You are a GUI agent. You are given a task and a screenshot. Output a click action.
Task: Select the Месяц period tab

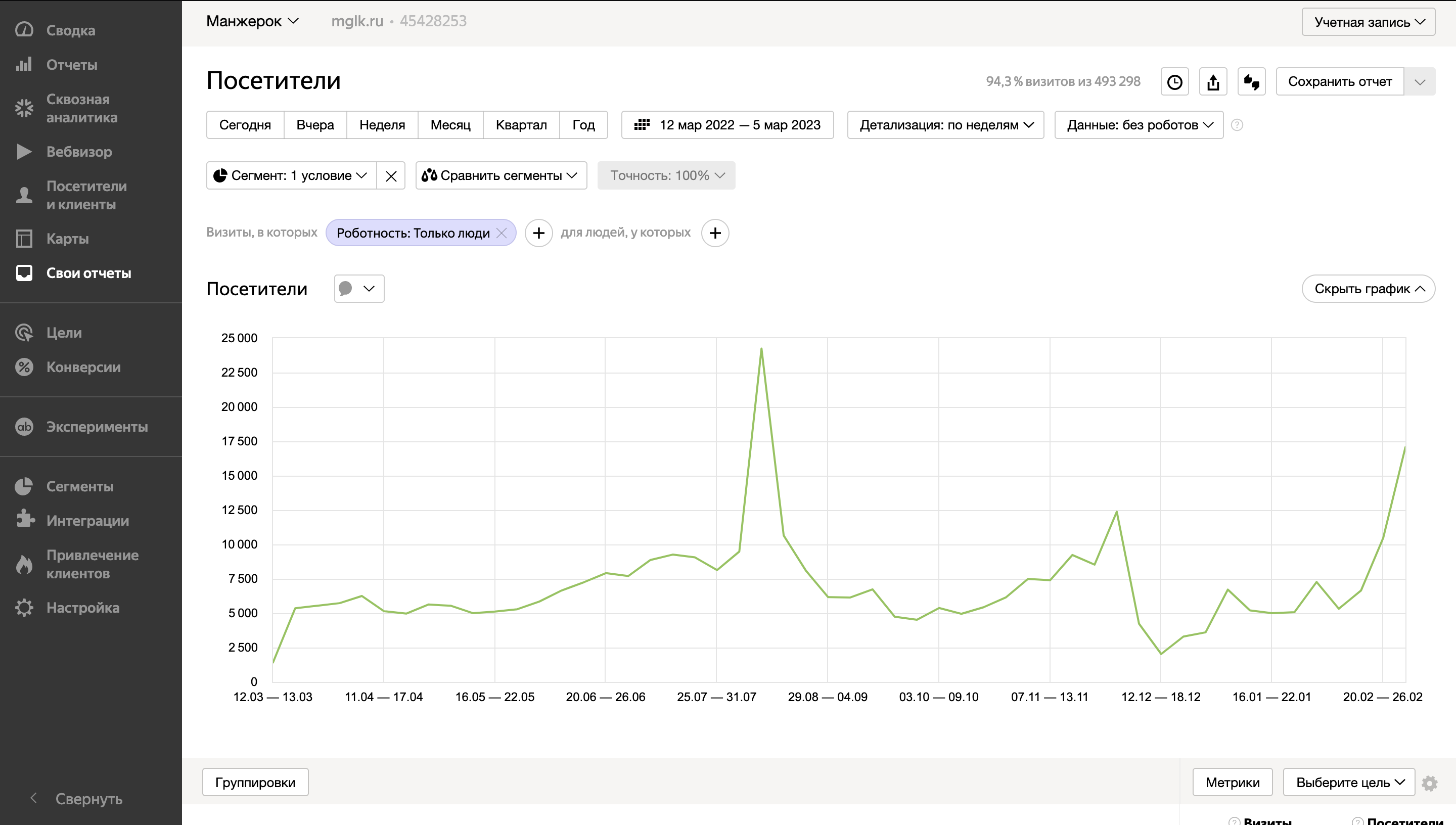coord(450,125)
